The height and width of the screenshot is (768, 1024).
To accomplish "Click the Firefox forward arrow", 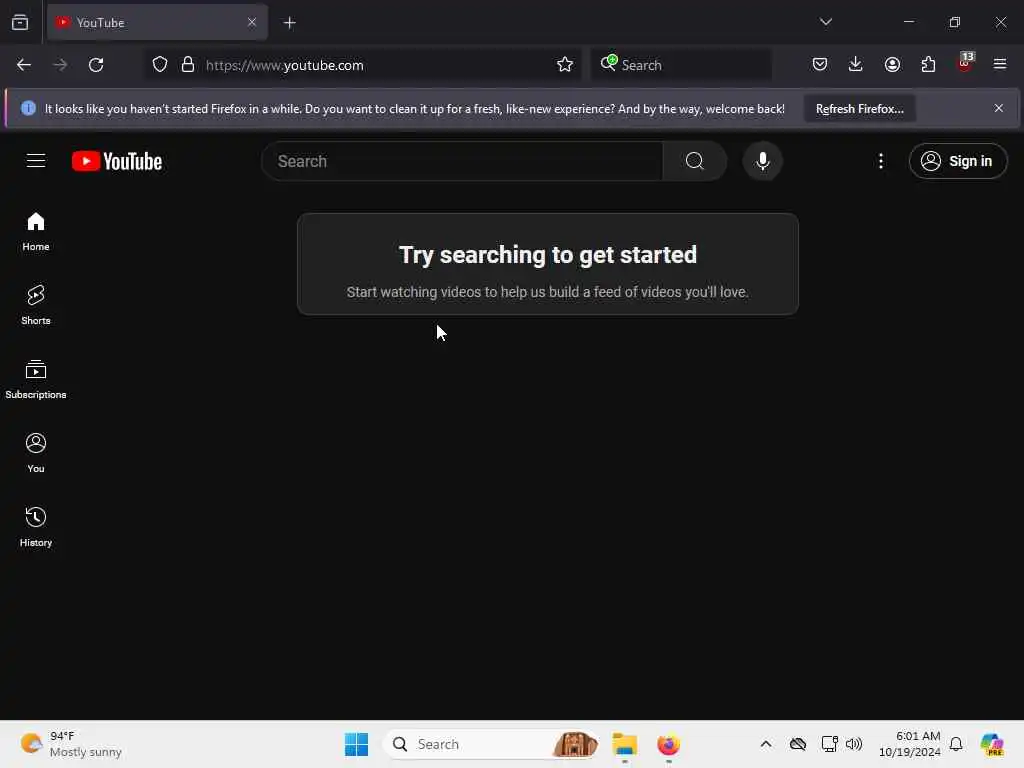I will coord(60,65).
